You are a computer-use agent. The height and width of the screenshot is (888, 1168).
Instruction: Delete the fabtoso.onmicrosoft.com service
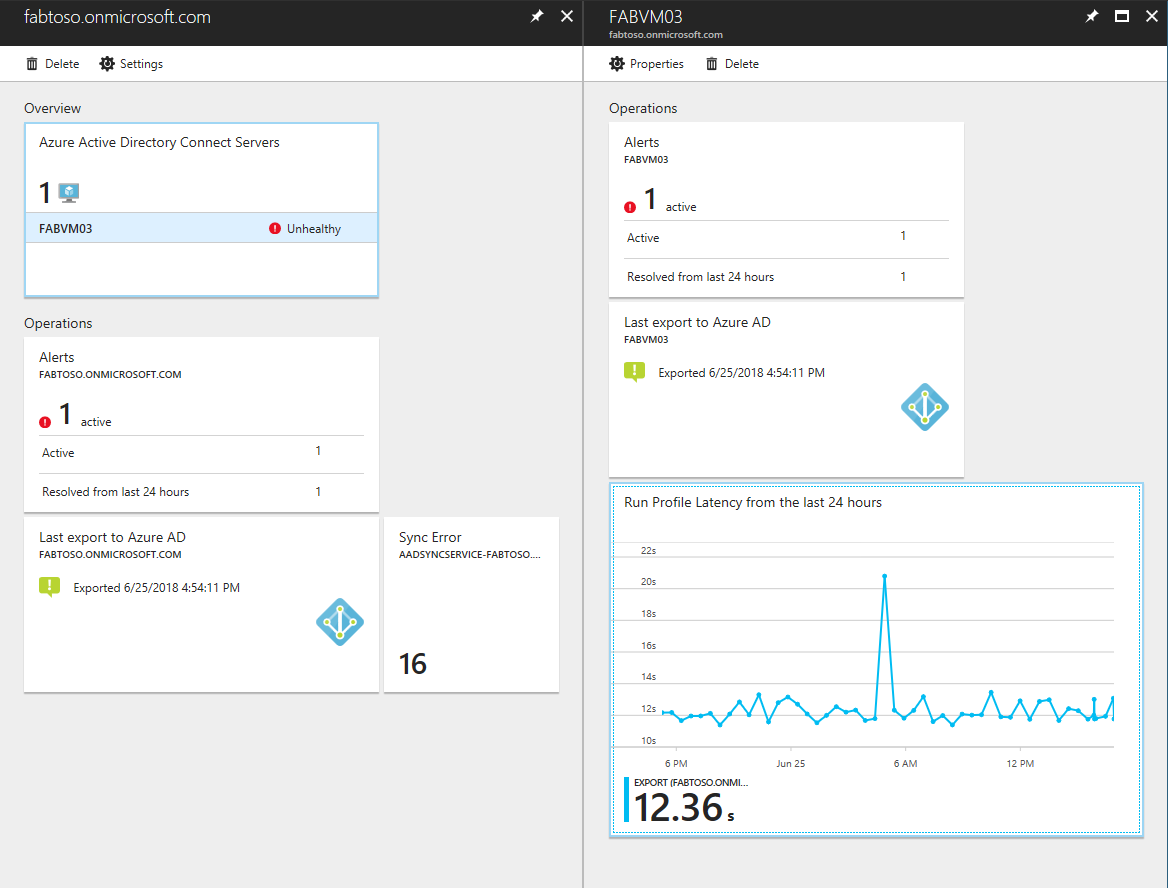tap(52, 64)
